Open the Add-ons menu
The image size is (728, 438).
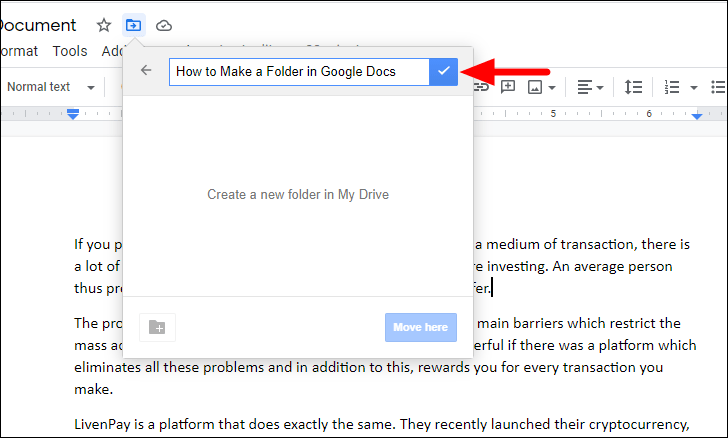point(113,51)
